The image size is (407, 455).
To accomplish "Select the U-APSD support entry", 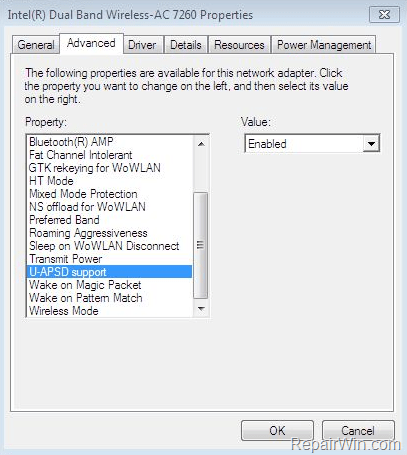I will coord(109,272).
